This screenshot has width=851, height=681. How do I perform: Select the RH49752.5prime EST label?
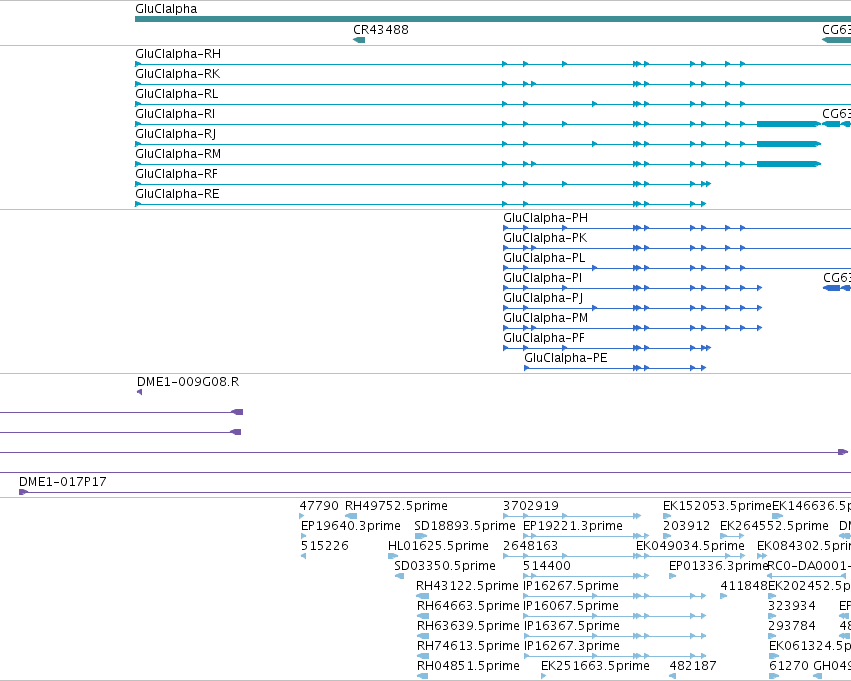coord(396,506)
